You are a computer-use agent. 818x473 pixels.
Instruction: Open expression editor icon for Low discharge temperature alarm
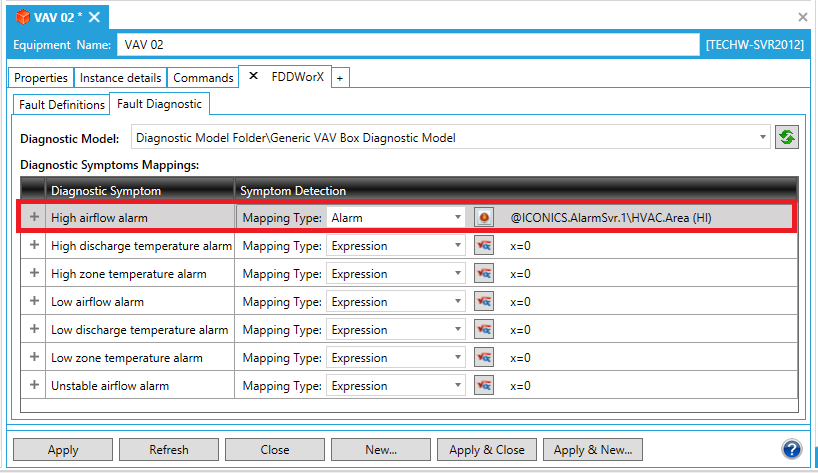click(484, 329)
